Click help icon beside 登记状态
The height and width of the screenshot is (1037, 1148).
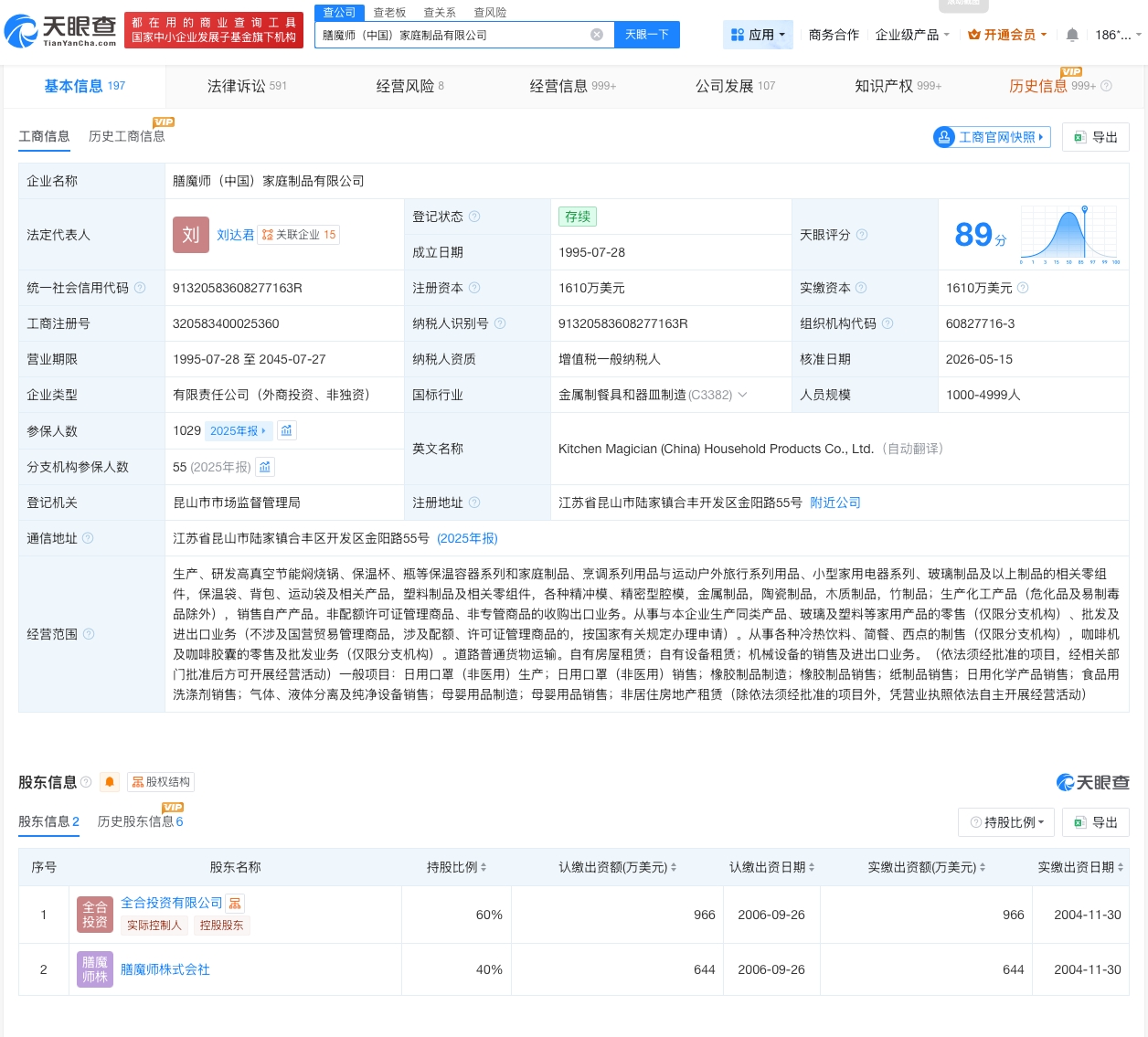(x=474, y=217)
